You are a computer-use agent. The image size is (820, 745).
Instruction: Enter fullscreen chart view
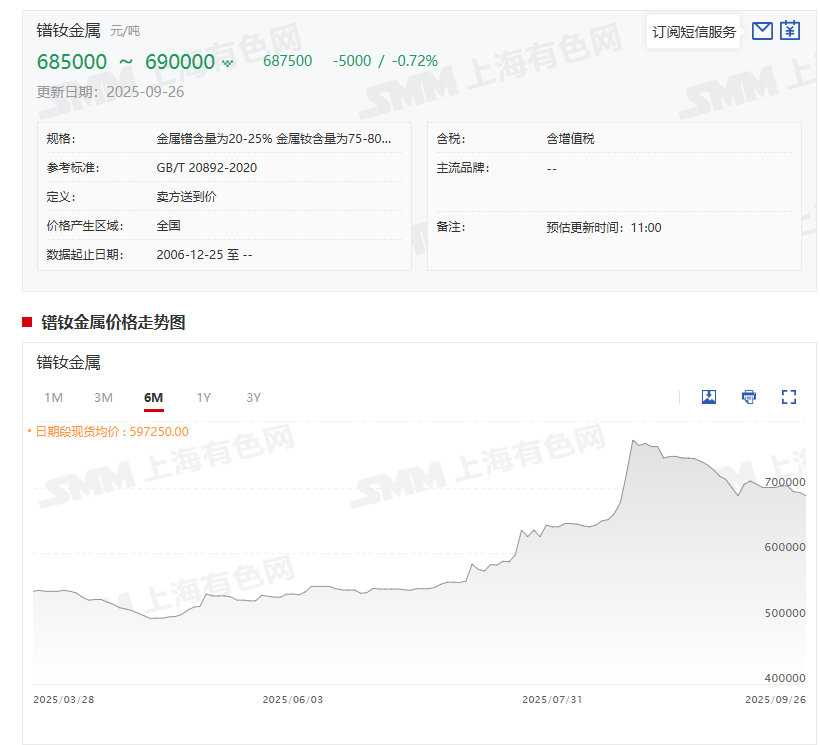789,397
